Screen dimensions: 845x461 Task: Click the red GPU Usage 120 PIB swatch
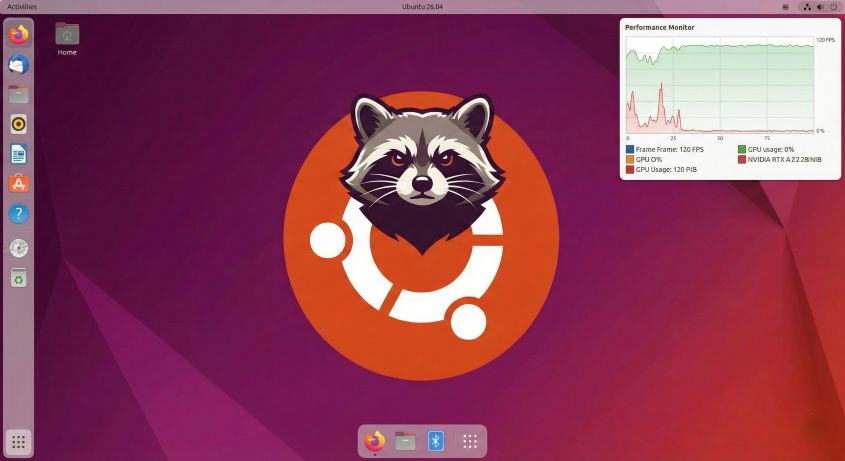[x=629, y=169]
